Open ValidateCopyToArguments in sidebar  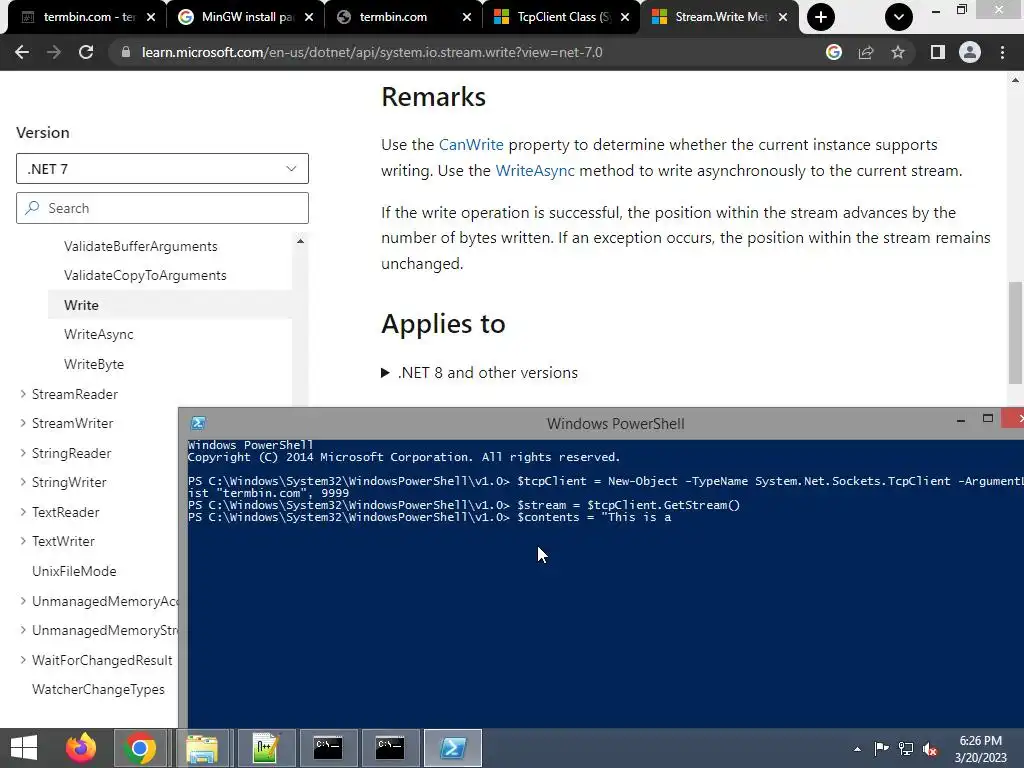tap(145, 276)
